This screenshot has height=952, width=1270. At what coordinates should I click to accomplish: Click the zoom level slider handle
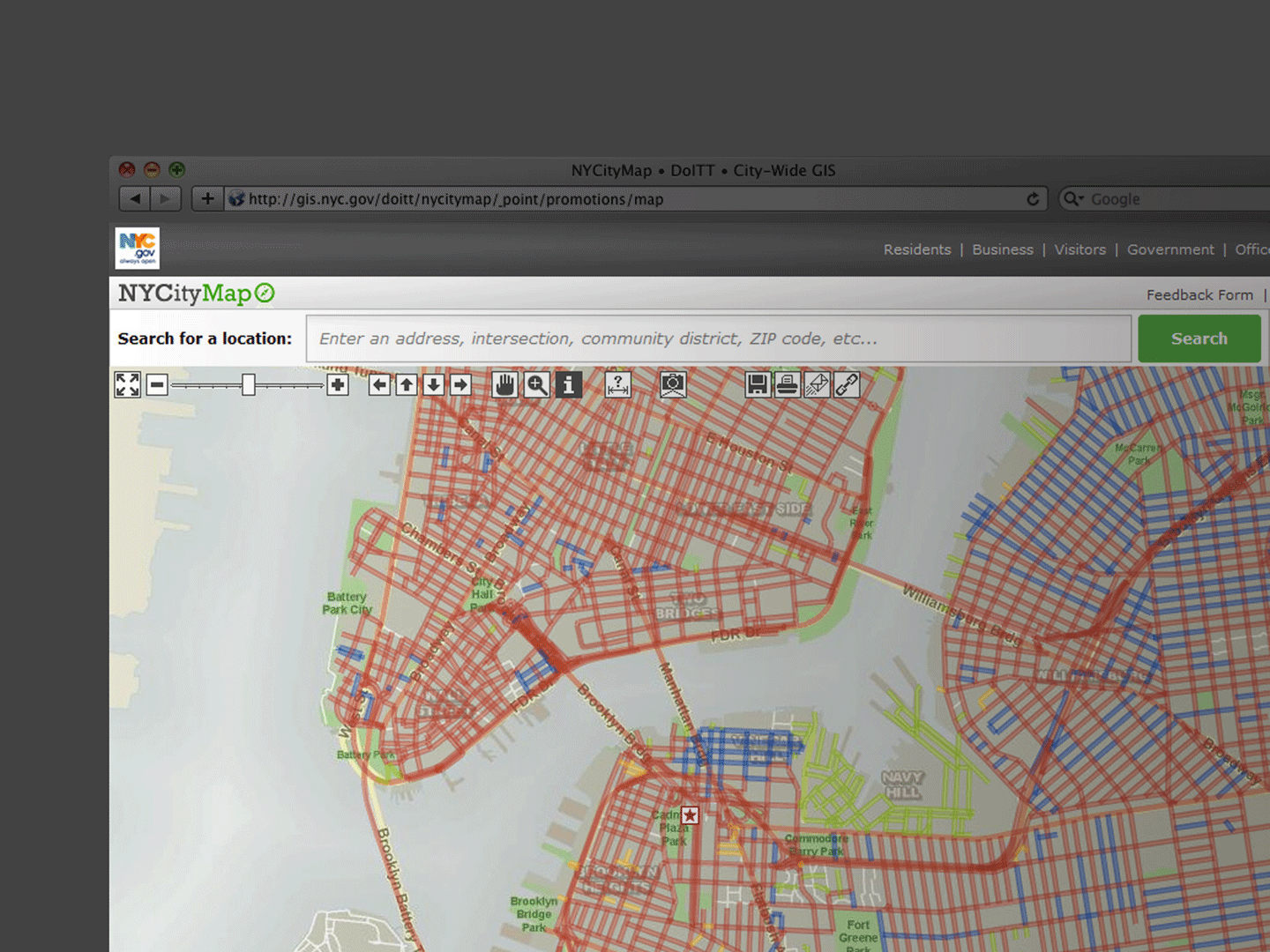(x=249, y=384)
